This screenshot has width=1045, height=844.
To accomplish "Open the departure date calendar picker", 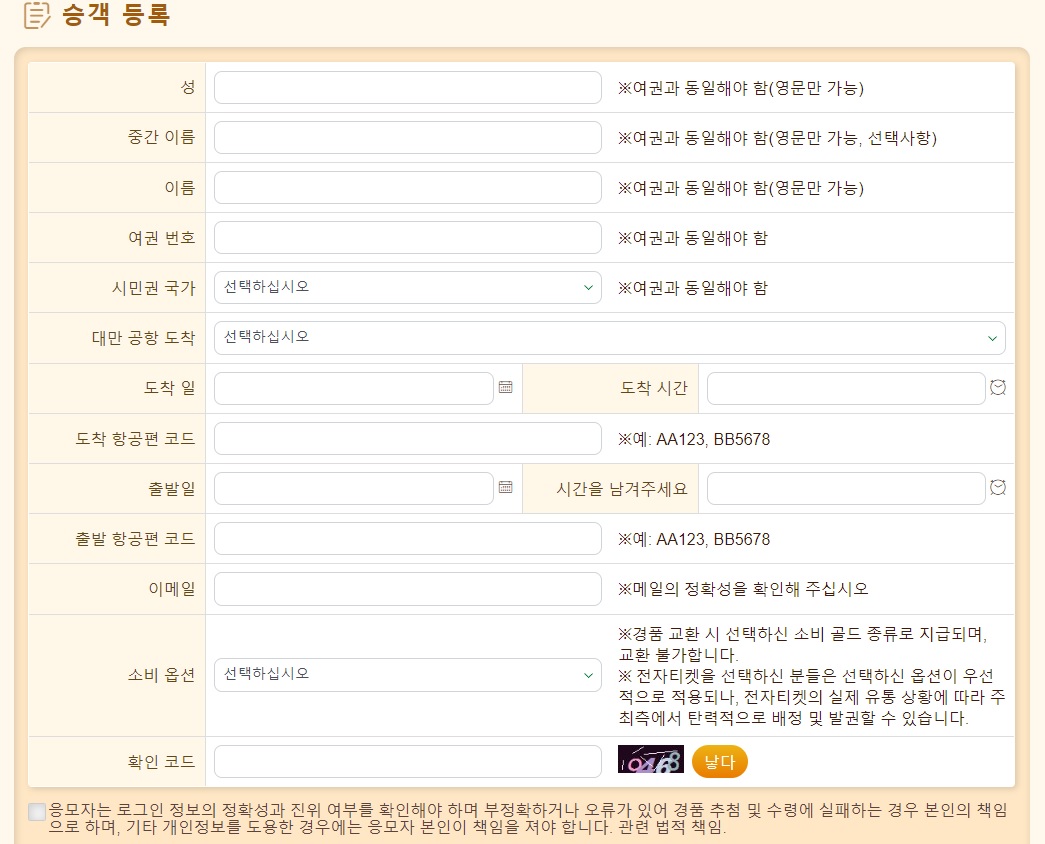I will [x=506, y=488].
